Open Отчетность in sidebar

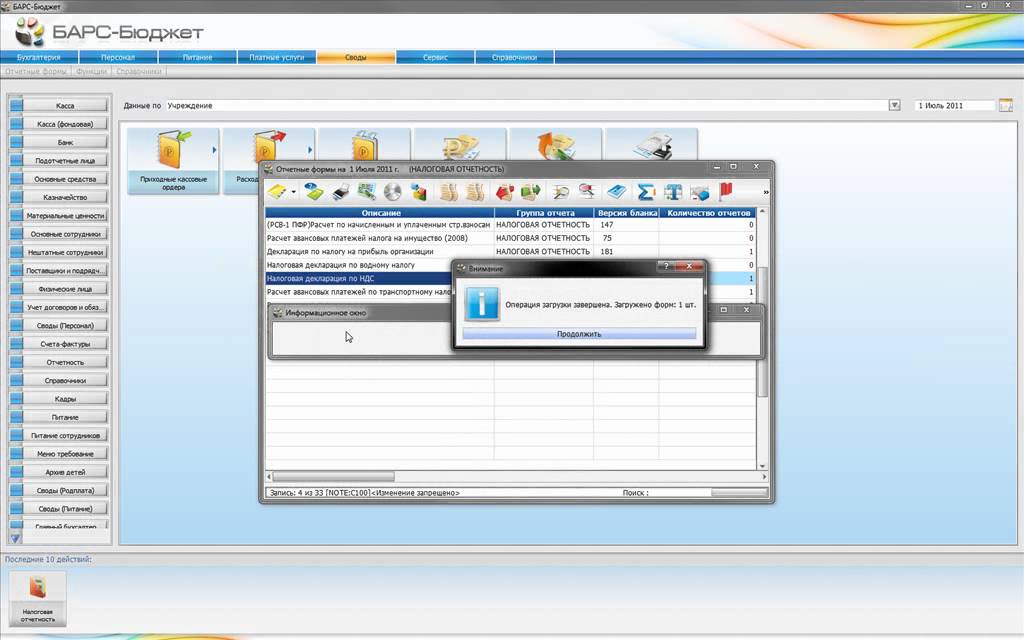pyautogui.click(x=59, y=362)
